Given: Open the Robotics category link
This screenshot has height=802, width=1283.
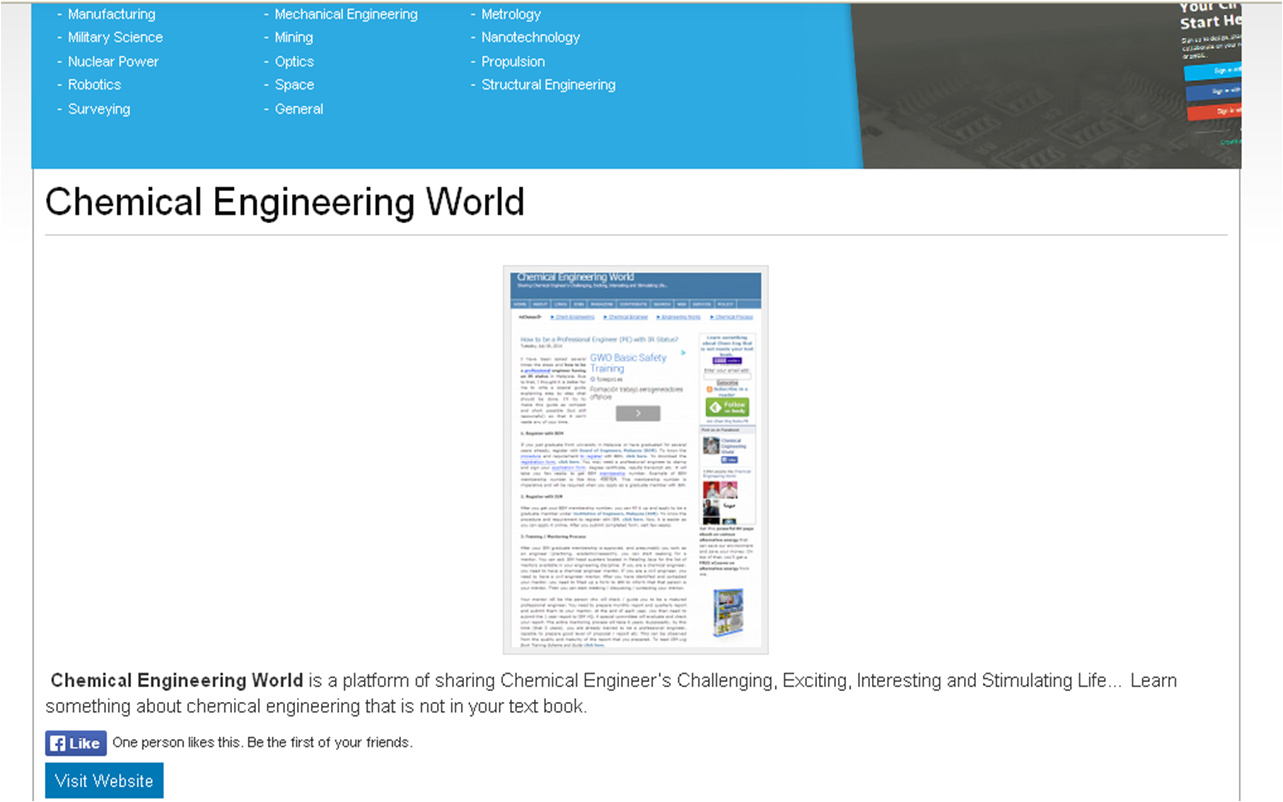Looking at the screenshot, I should coord(94,85).
